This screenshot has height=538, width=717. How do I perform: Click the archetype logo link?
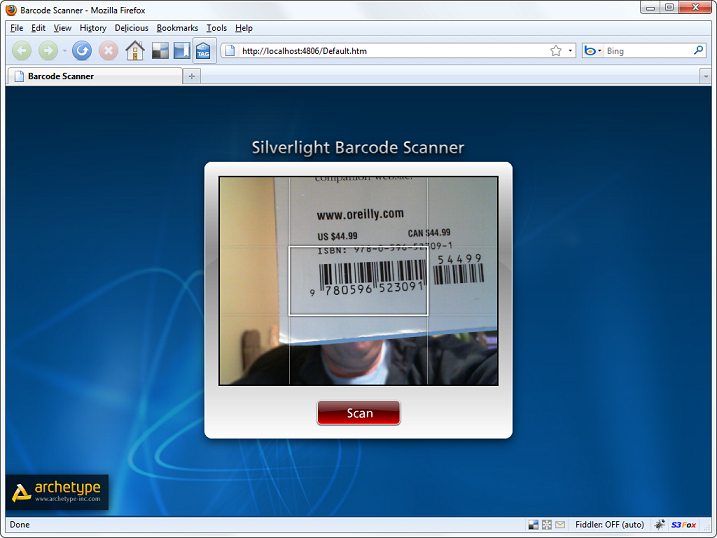coord(57,492)
